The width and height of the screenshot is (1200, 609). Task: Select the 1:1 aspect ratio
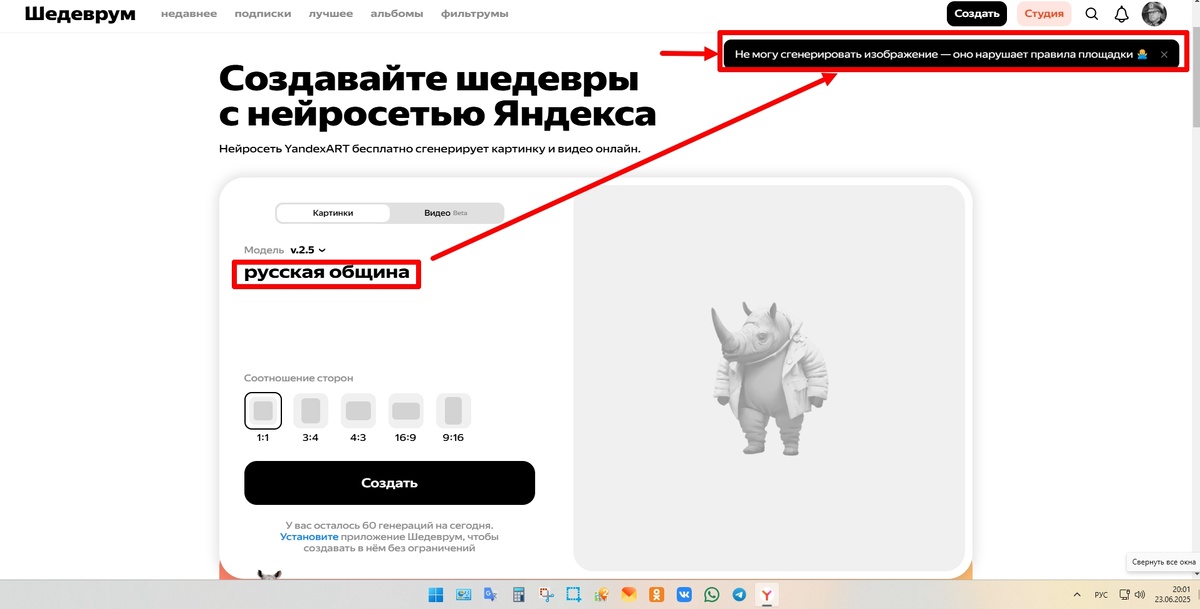(x=263, y=411)
